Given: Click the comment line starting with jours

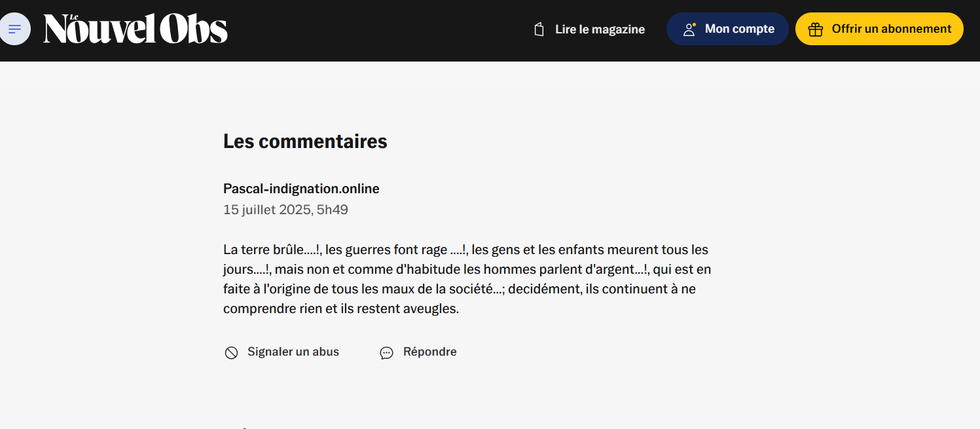Looking at the screenshot, I should [x=467, y=270].
